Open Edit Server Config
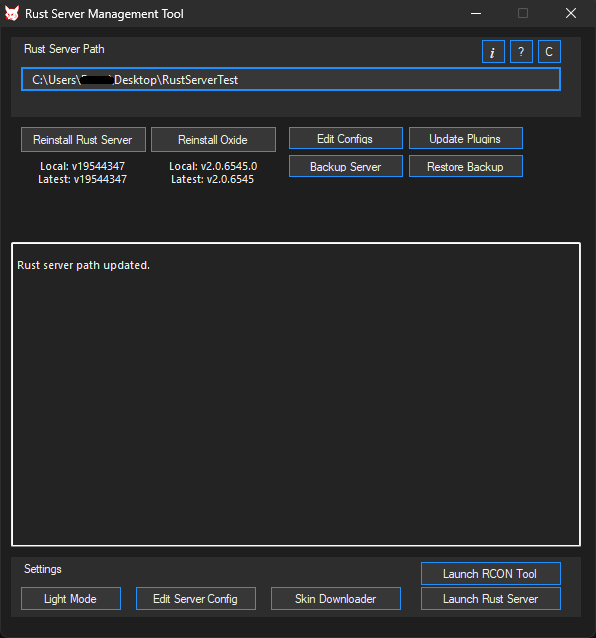The image size is (596, 638). (196, 599)
